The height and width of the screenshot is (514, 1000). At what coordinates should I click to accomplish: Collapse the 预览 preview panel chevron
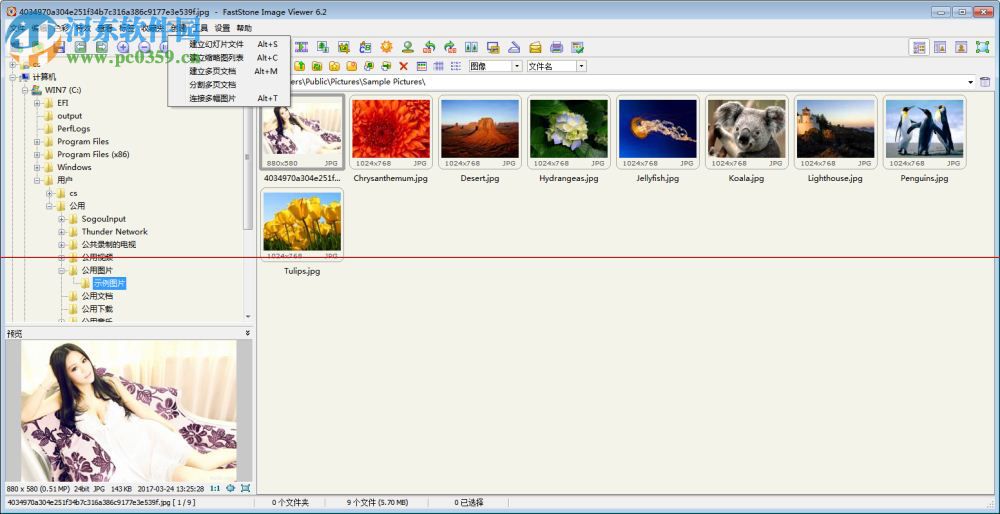click(x=247, y=333)
